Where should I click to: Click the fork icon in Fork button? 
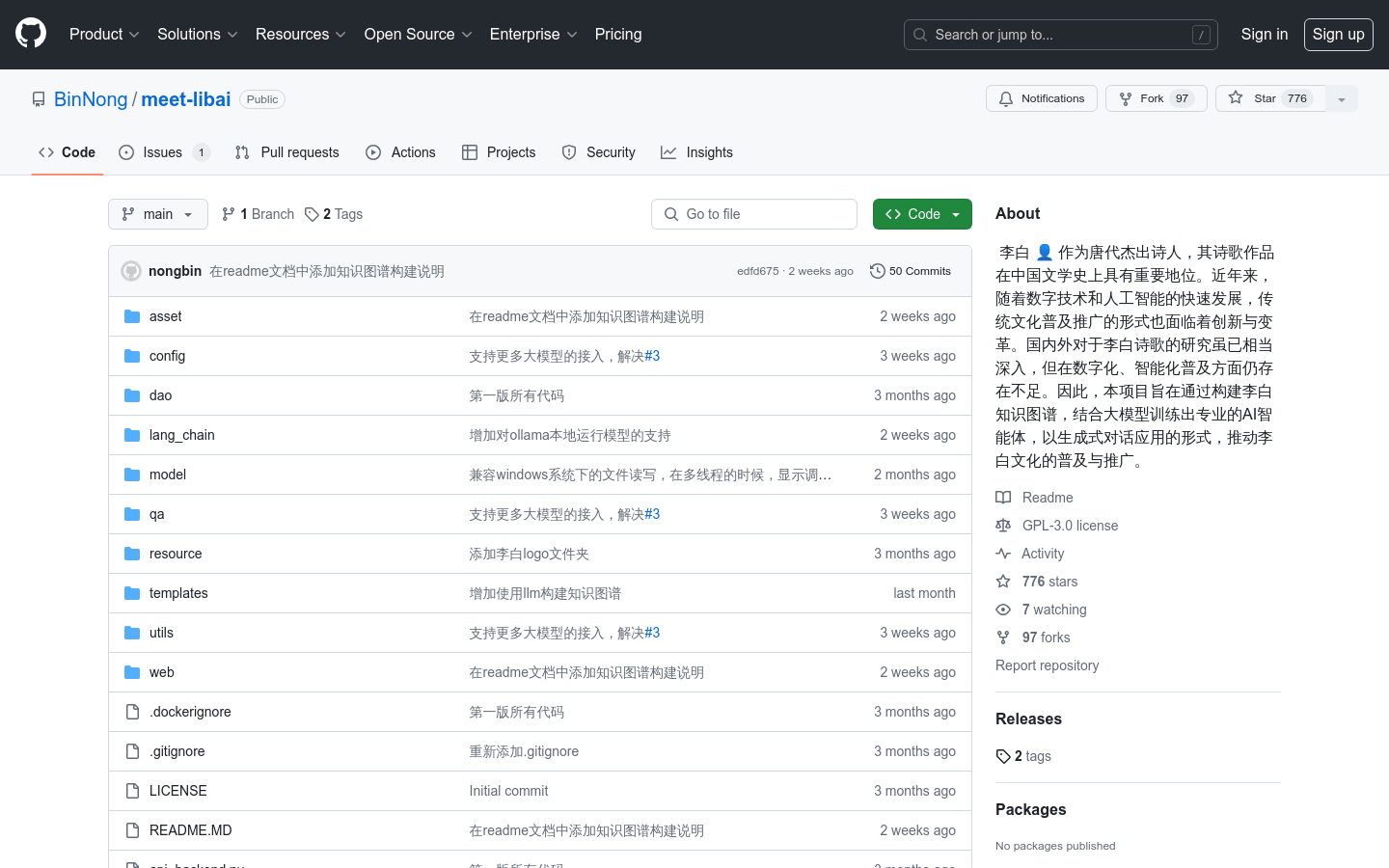[1126, 98]
